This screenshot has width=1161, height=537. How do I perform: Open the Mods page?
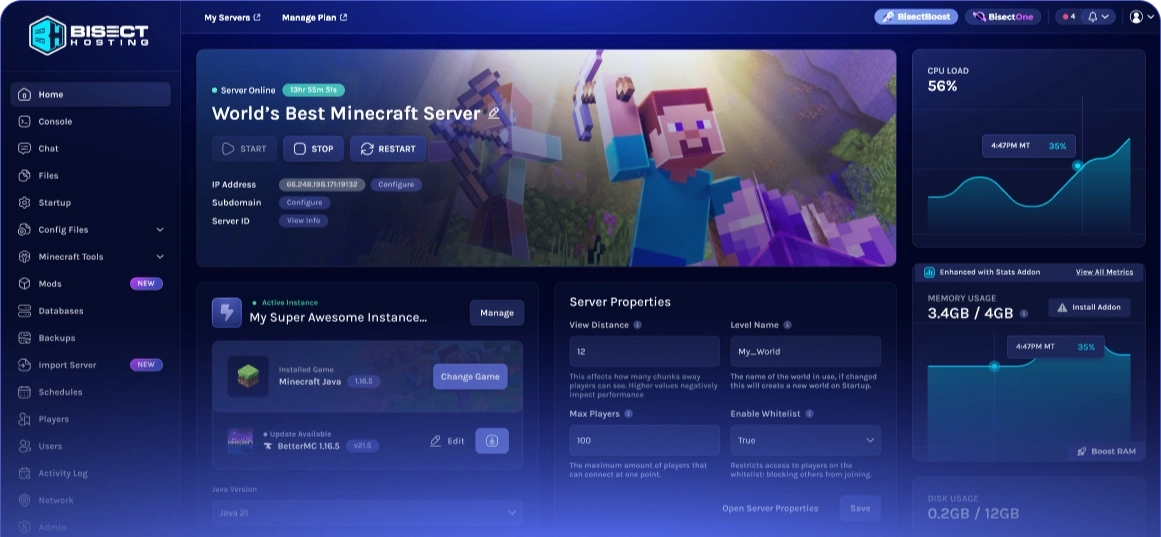(90, 284)
